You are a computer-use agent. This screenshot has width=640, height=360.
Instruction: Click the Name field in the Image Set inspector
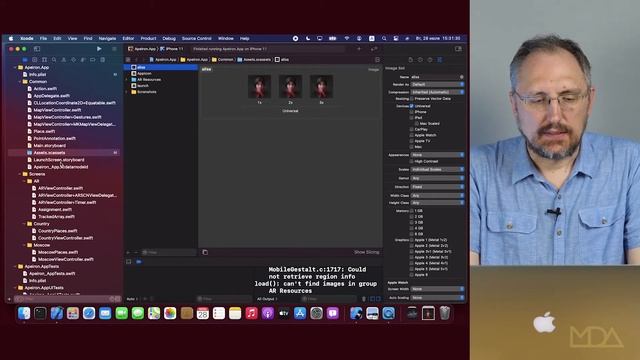[437, 77]
